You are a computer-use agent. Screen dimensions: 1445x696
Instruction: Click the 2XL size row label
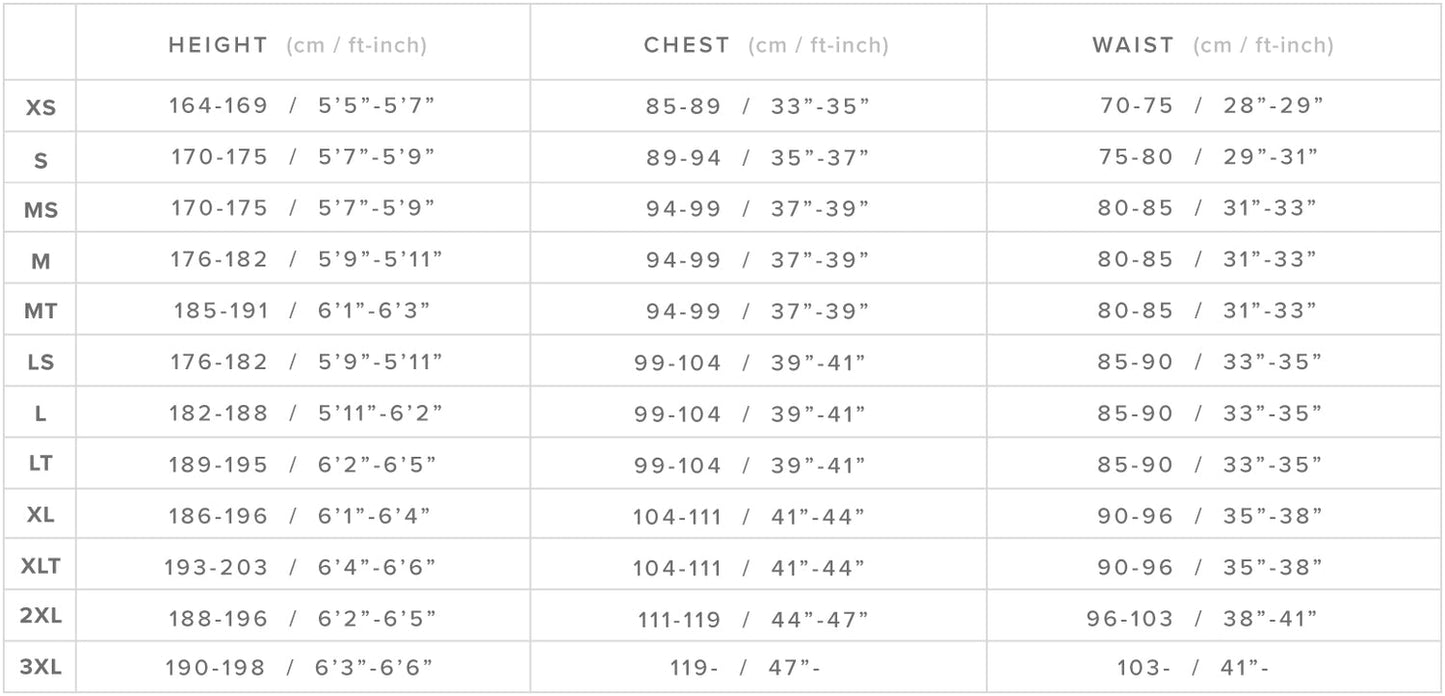pos(41,616)
